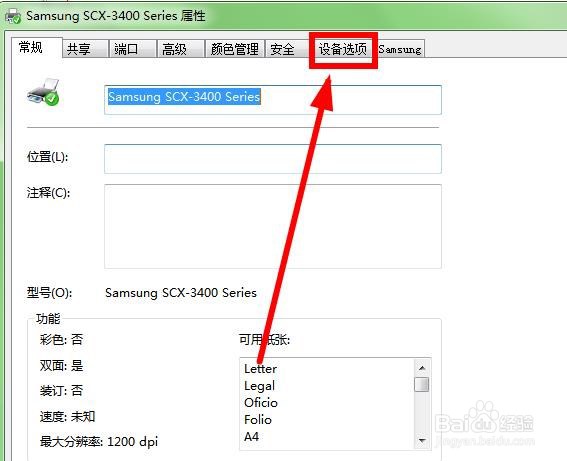Click the 最大分辨率: 1200 dpi text

[x=99, y=441]
